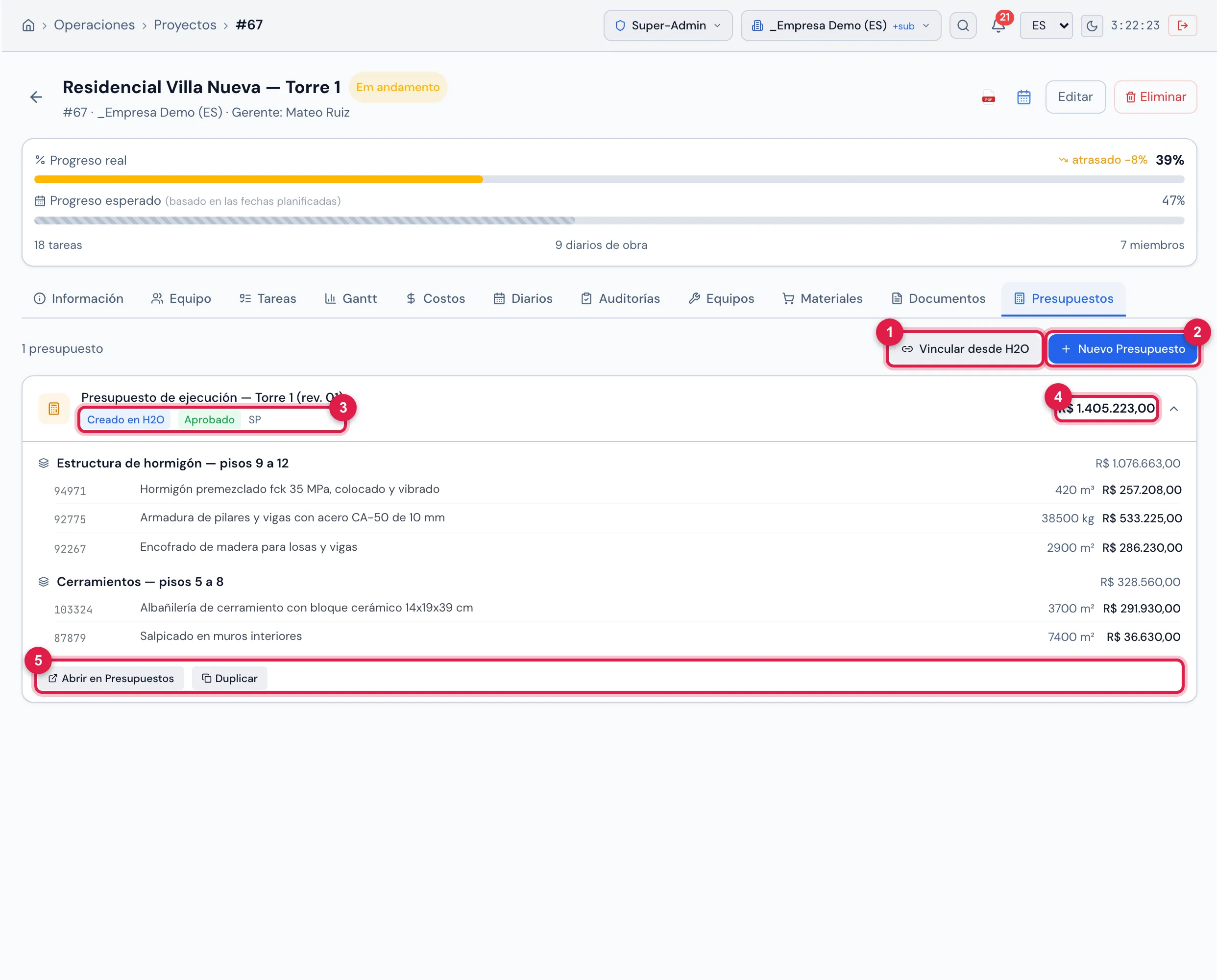This screenshot has width=1217, height=980.
Task: Open the Diarios tab
Action: coord(523,298)
